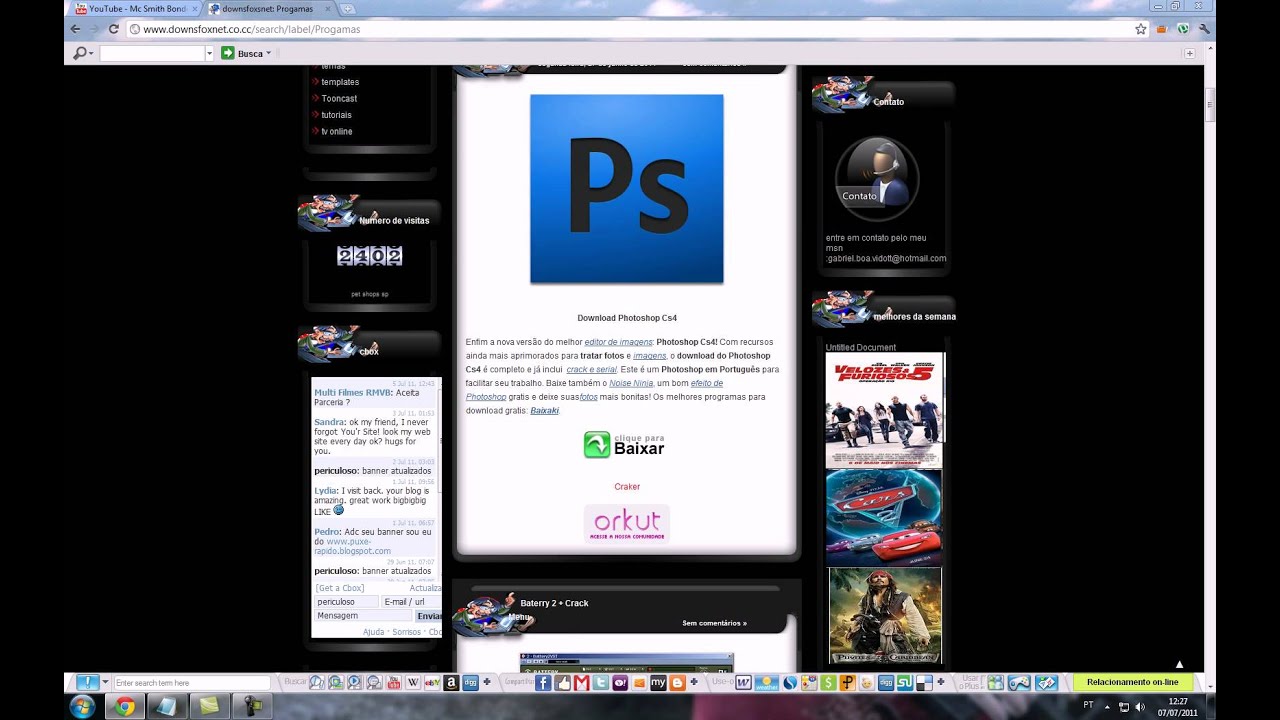Expand the Busca button dropdown arrow
Viewport: 1280px width, 720px height.
268,53
